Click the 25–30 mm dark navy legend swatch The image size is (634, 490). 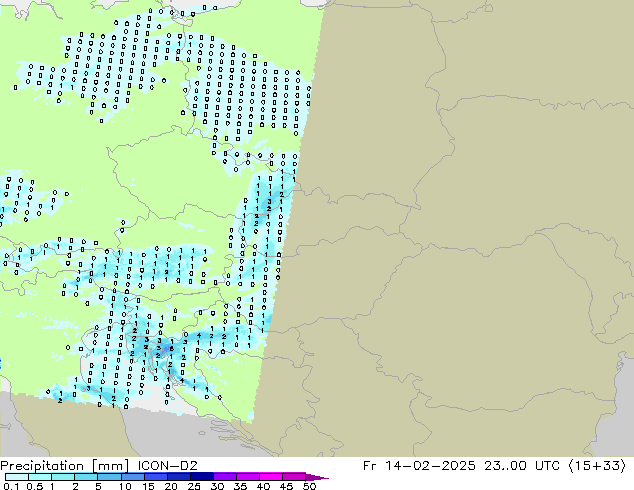(201, 477)
